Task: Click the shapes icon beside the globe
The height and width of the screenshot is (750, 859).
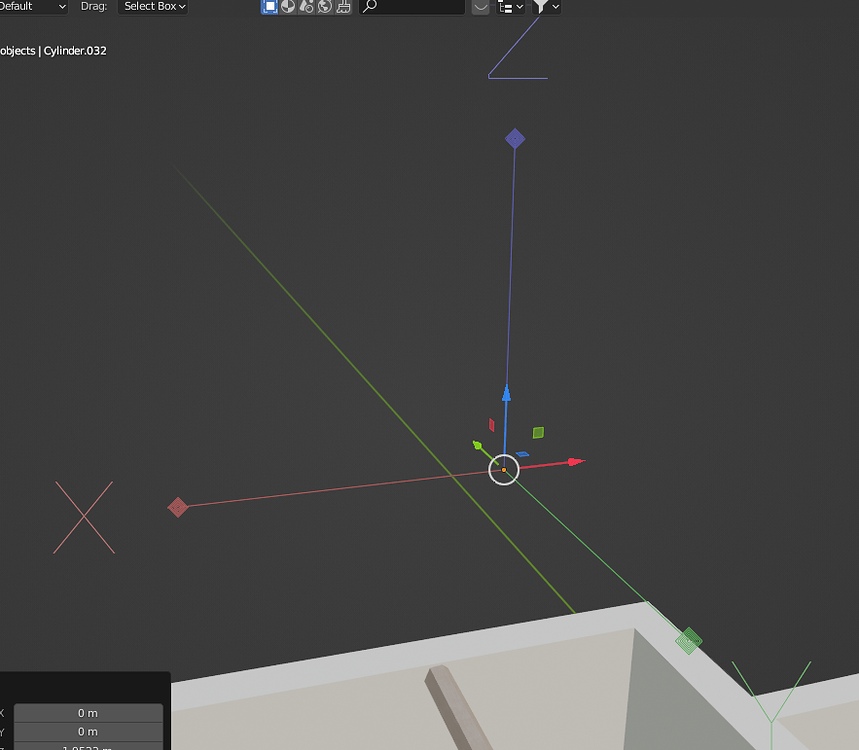Action: click(x=307, y=7)
